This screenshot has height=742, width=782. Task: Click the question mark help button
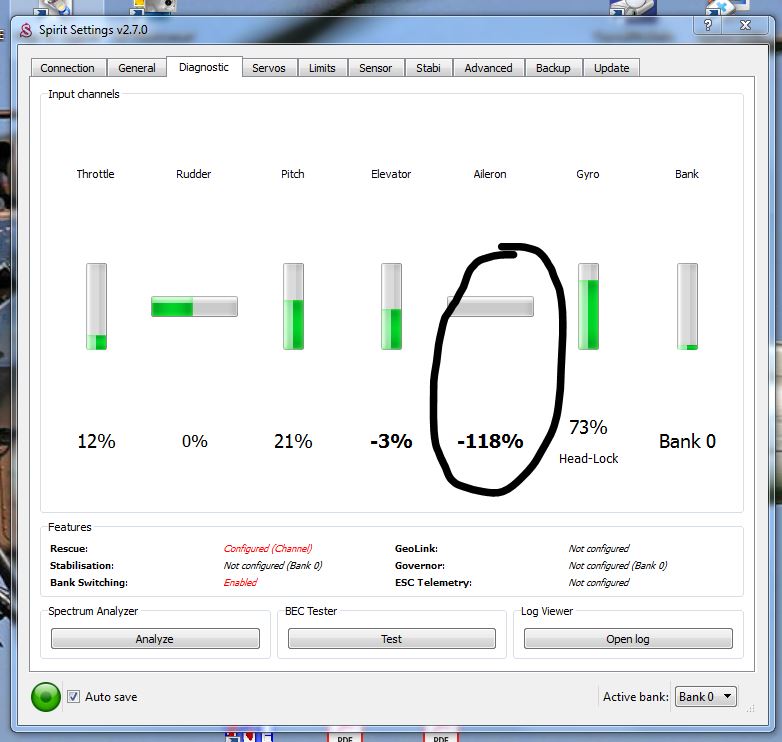[708, 26]
